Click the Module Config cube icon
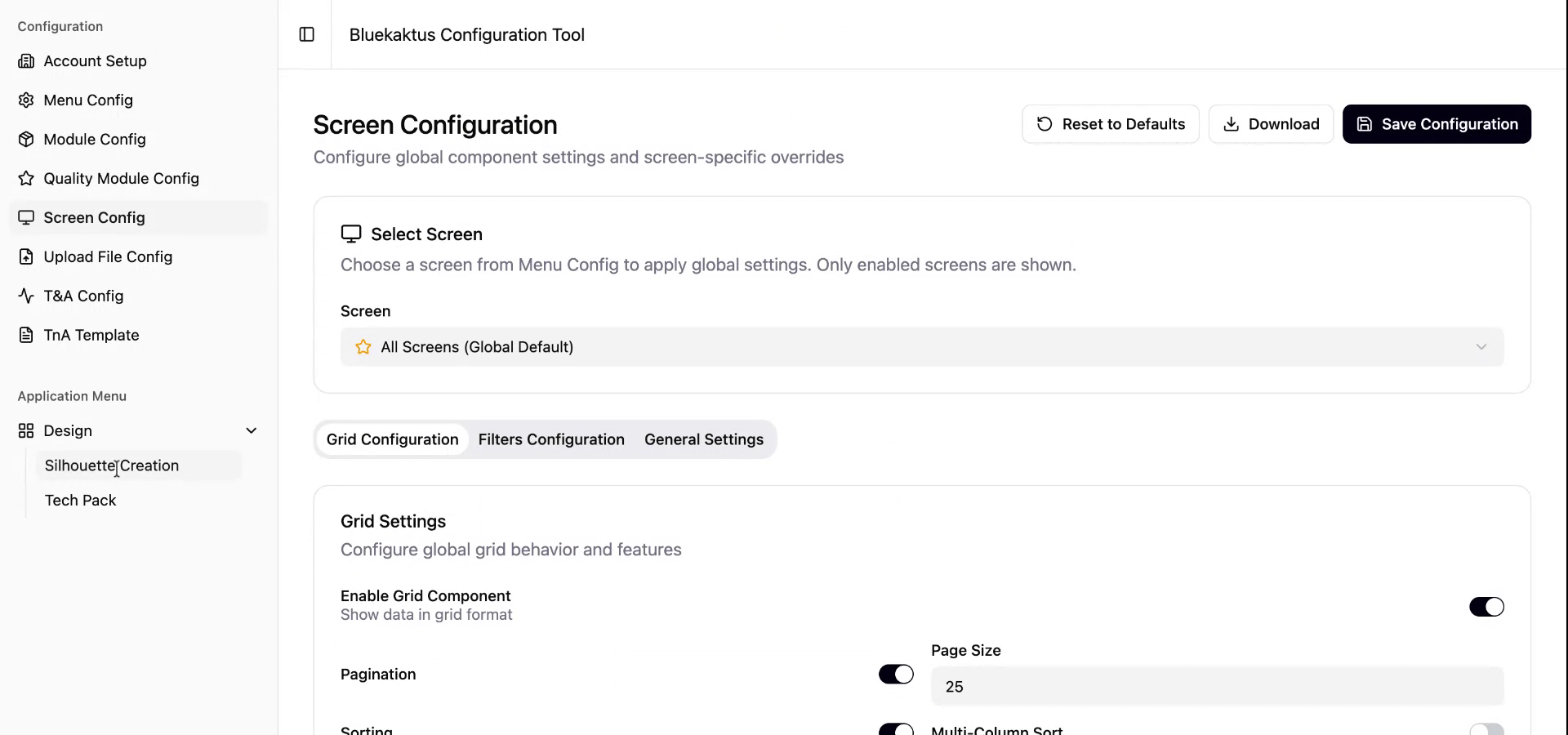The image size is (1568, 735). tap(26, 140)
